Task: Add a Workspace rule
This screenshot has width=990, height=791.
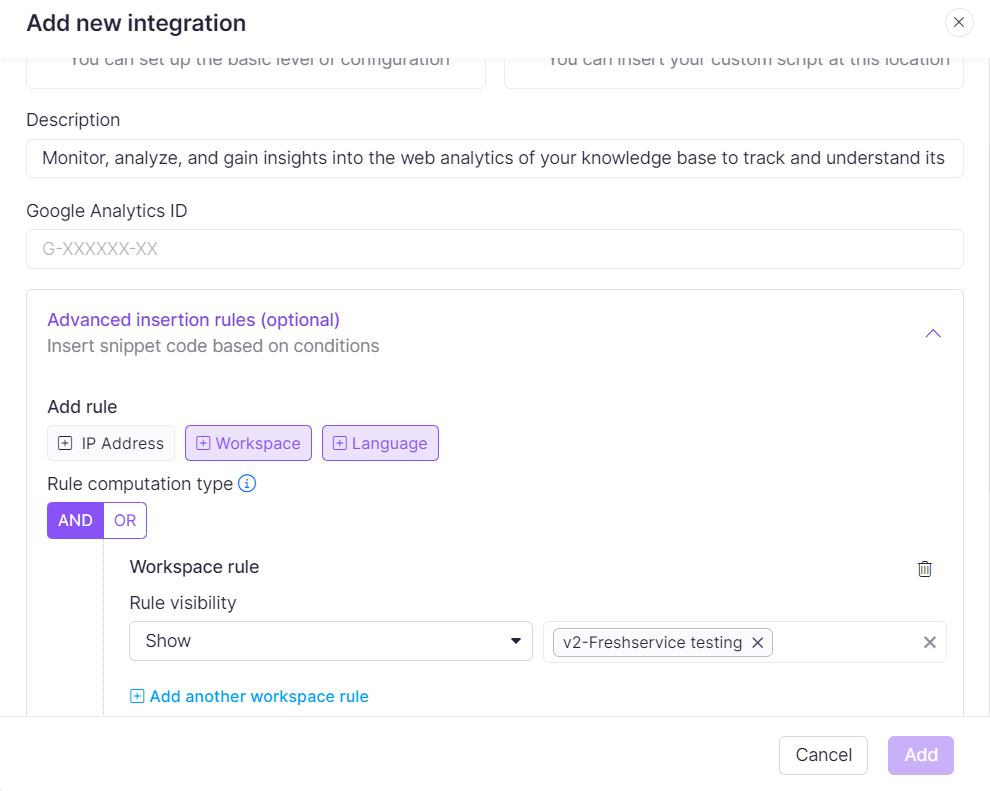Action: point(248,443)
